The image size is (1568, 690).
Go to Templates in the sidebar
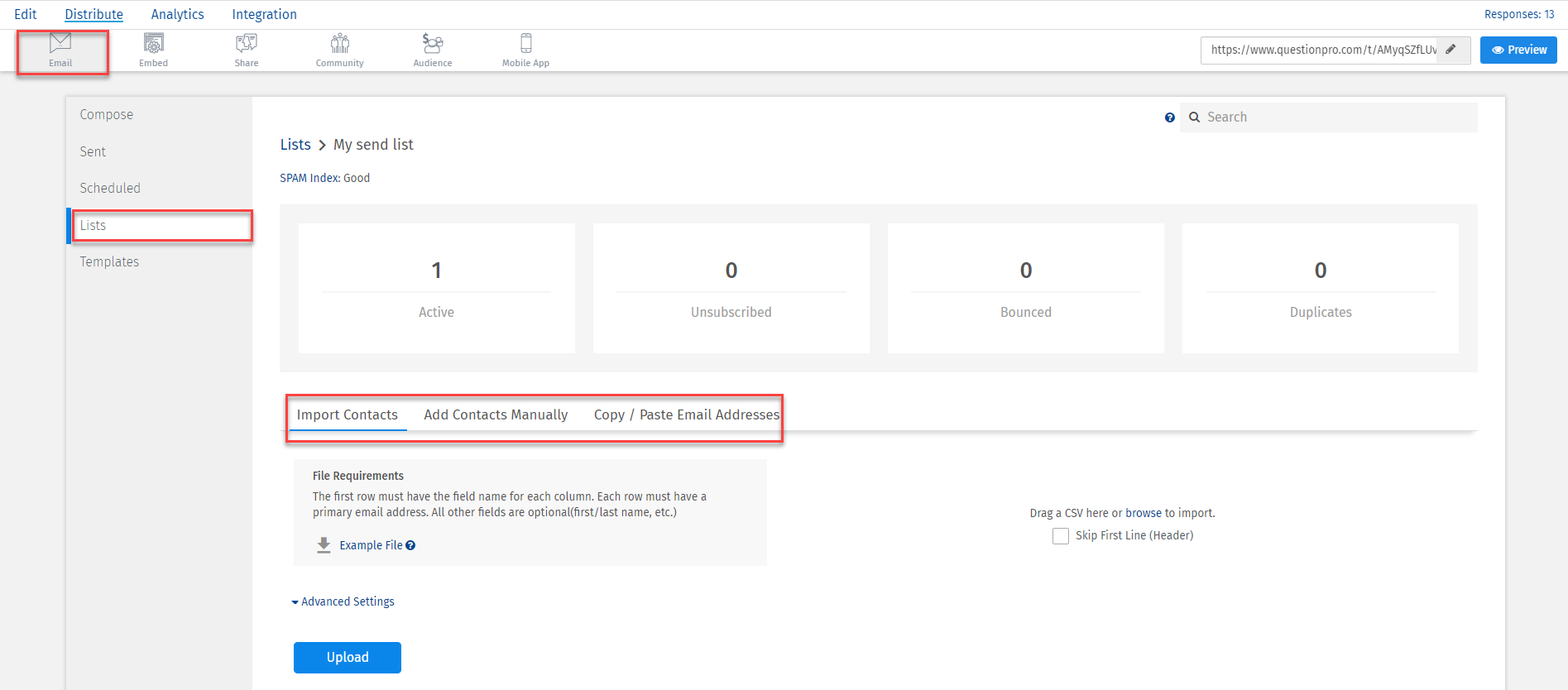pyautogui.click(x=109, y=261)
